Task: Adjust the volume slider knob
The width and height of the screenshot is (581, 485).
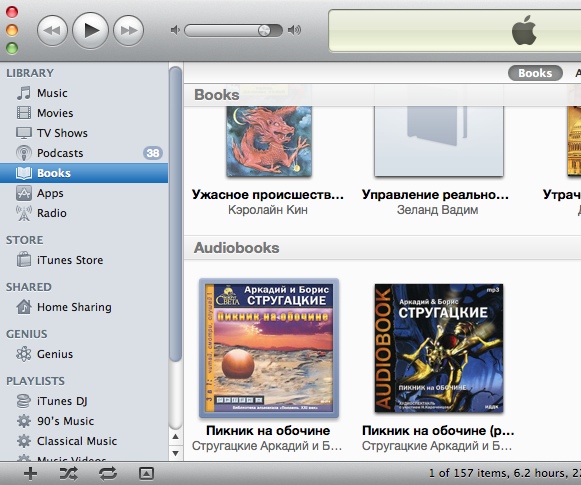Action: click(x=265, y=30)
